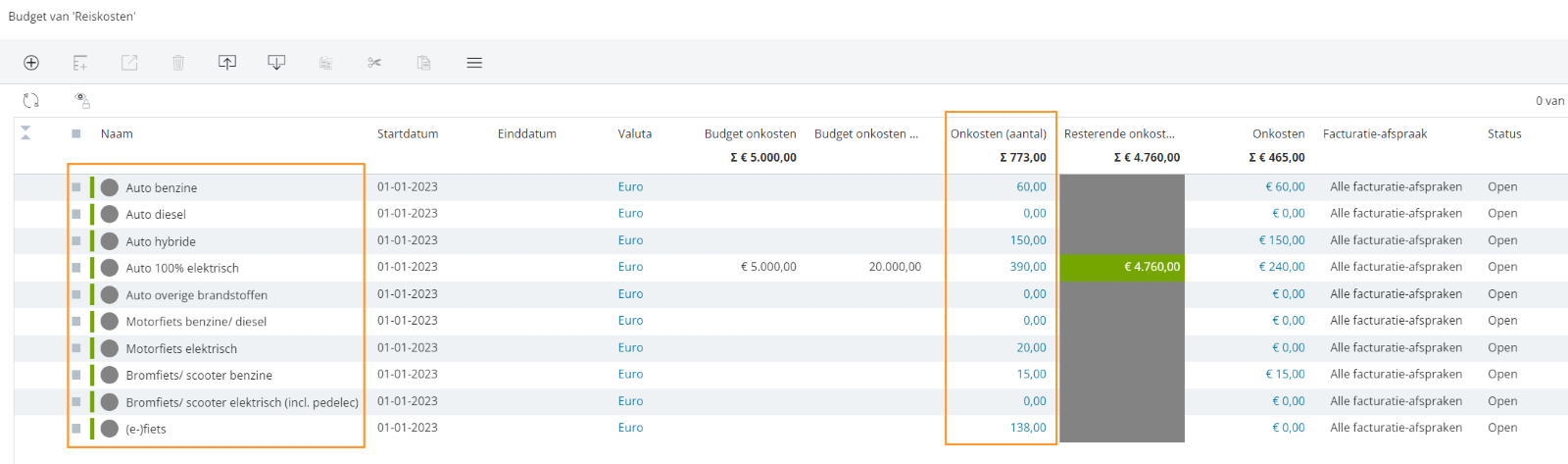
Task: Open the Euro link in Auto hybride row
Action: pos(630,240)
